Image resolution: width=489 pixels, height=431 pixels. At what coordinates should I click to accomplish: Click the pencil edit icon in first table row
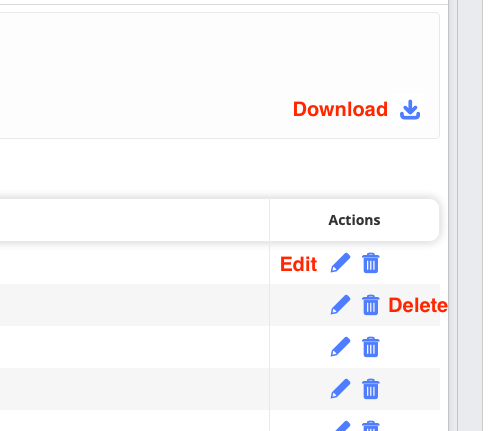tap(340, 263)
